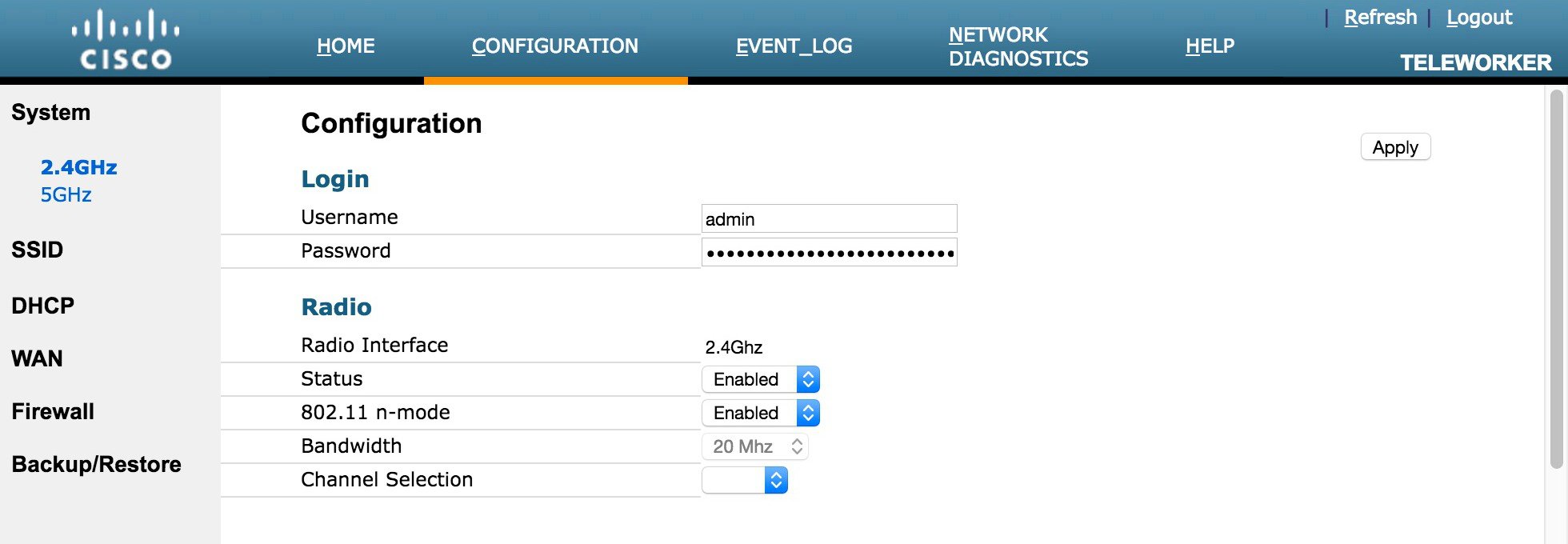1568x544 pixels.
Task: Click the Logout link
Action: [1479, 18]
